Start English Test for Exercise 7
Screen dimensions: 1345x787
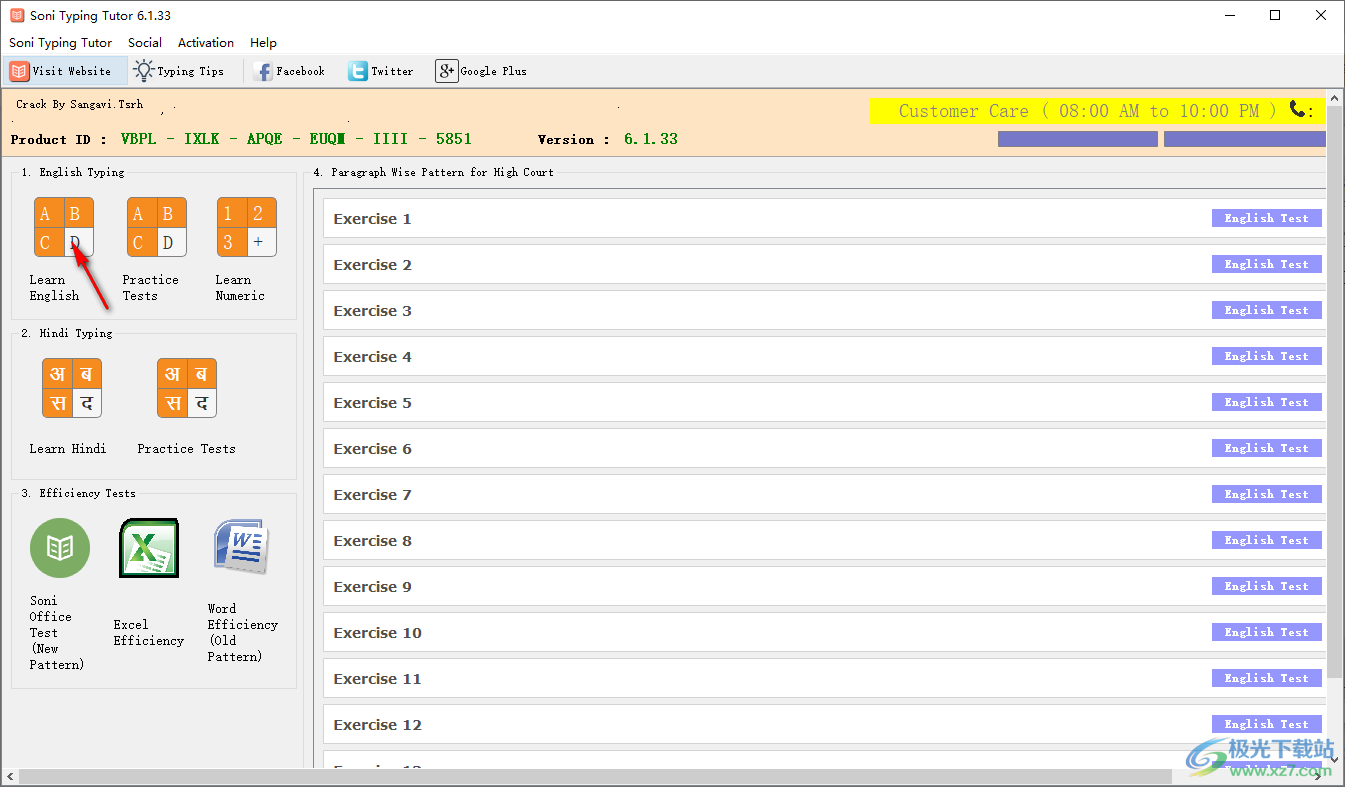(x=1266, y=494)
